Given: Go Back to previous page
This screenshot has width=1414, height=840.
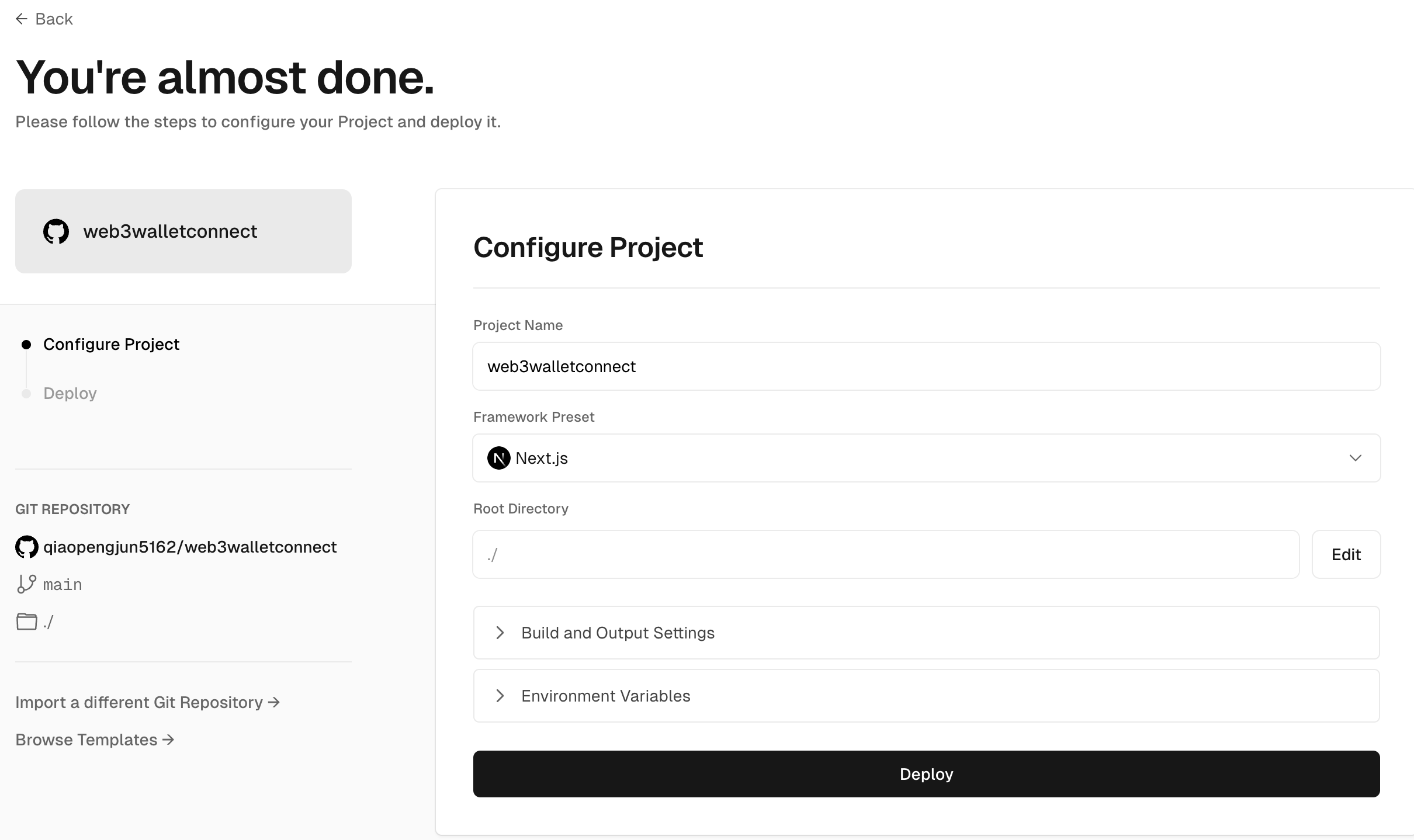Looking at the screenshot, I should coord(44,19).
